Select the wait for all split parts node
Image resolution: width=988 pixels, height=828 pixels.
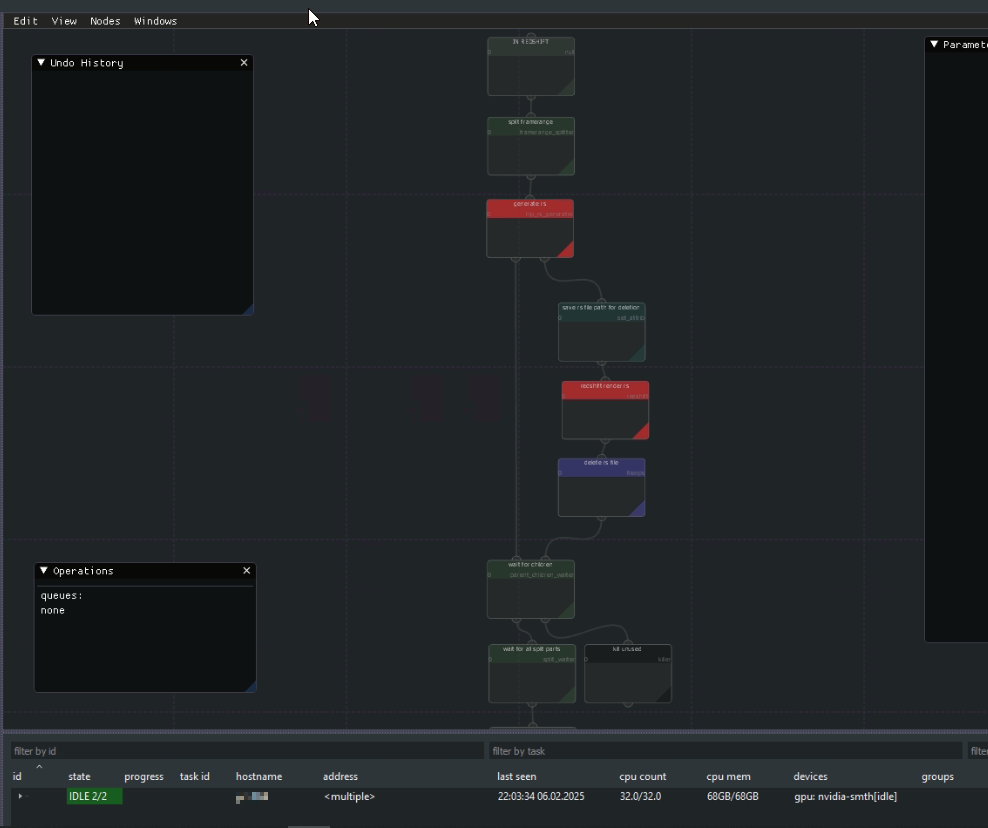coord(530,673)
